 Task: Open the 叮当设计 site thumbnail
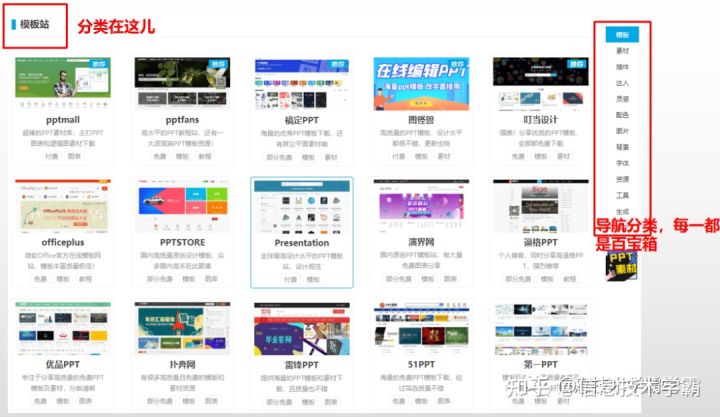540,83
